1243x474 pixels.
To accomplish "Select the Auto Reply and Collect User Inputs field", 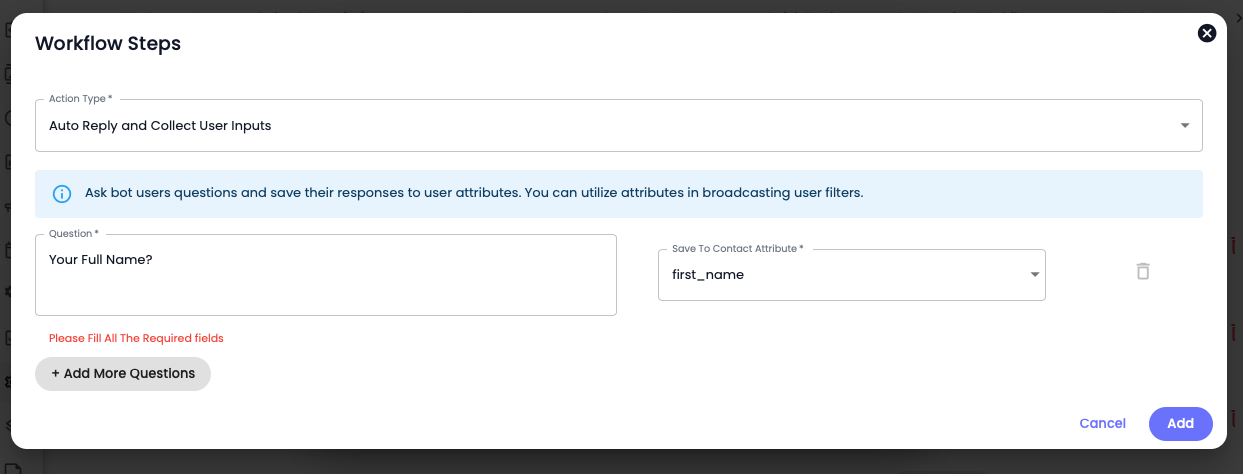I will (x=619, y=125).
